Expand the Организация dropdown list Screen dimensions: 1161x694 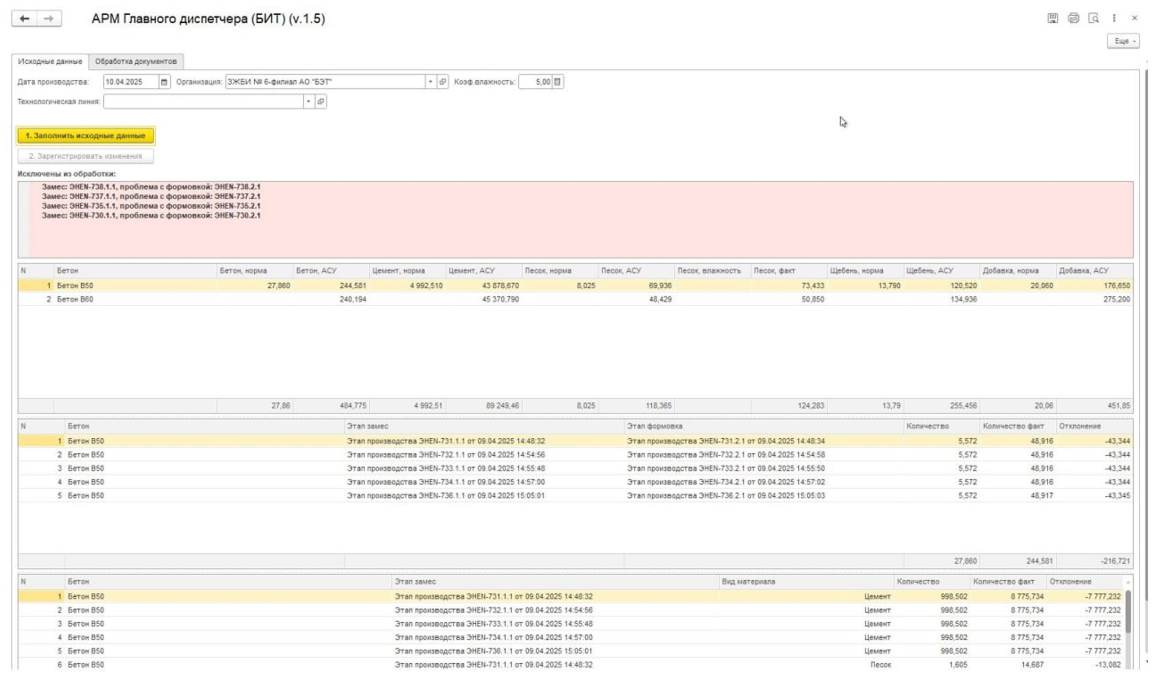[430, 81]
